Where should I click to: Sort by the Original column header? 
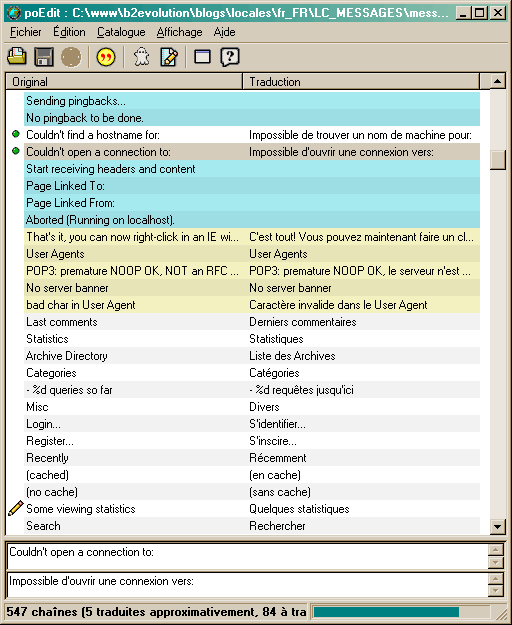(x=124, y=82)
